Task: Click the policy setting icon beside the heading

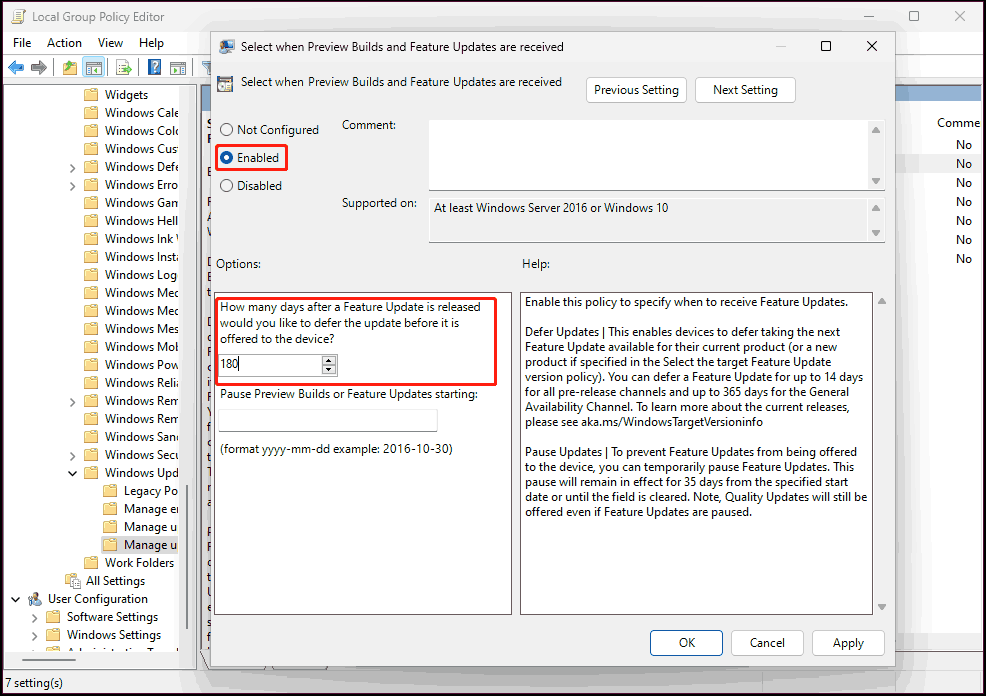Action: pos(224,83)
